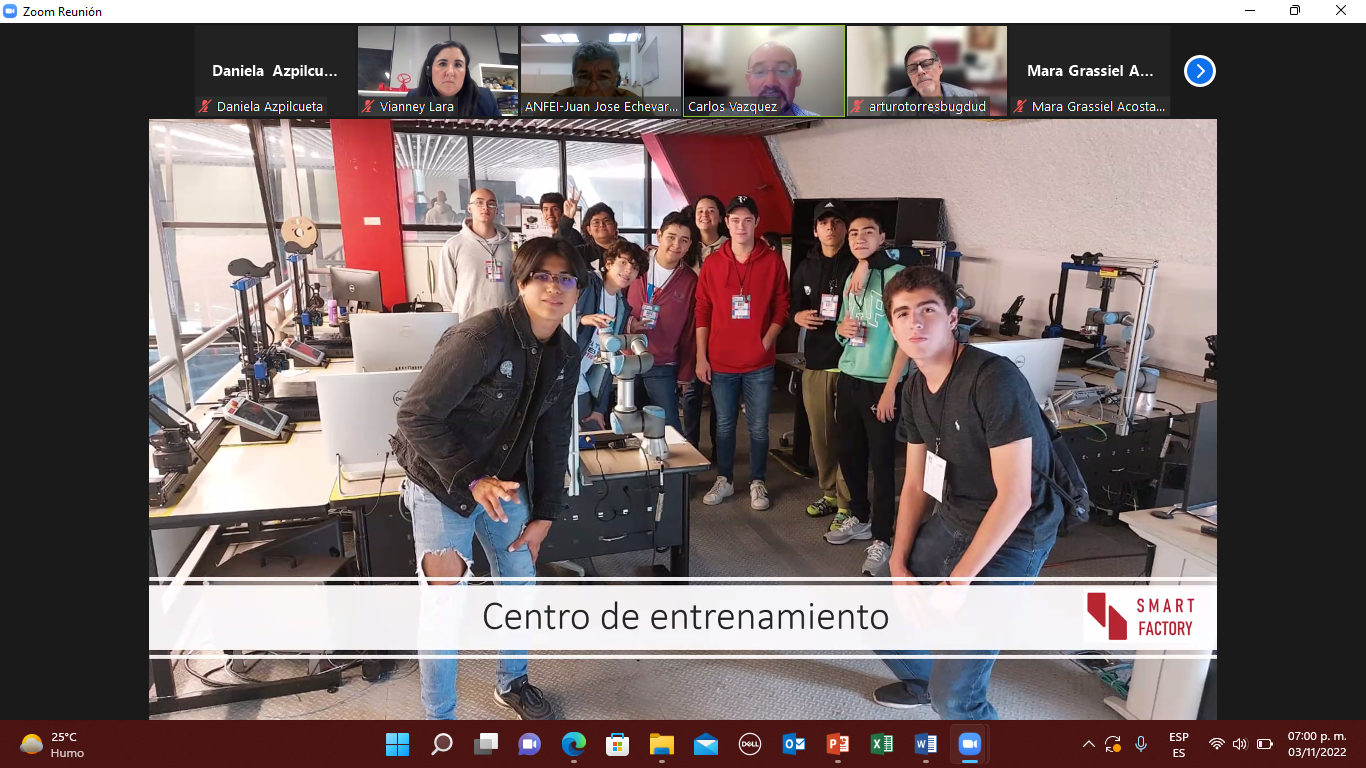1366x768 pixels.
Task: Open the Dell app from taskbar
Action: point(749,744)
